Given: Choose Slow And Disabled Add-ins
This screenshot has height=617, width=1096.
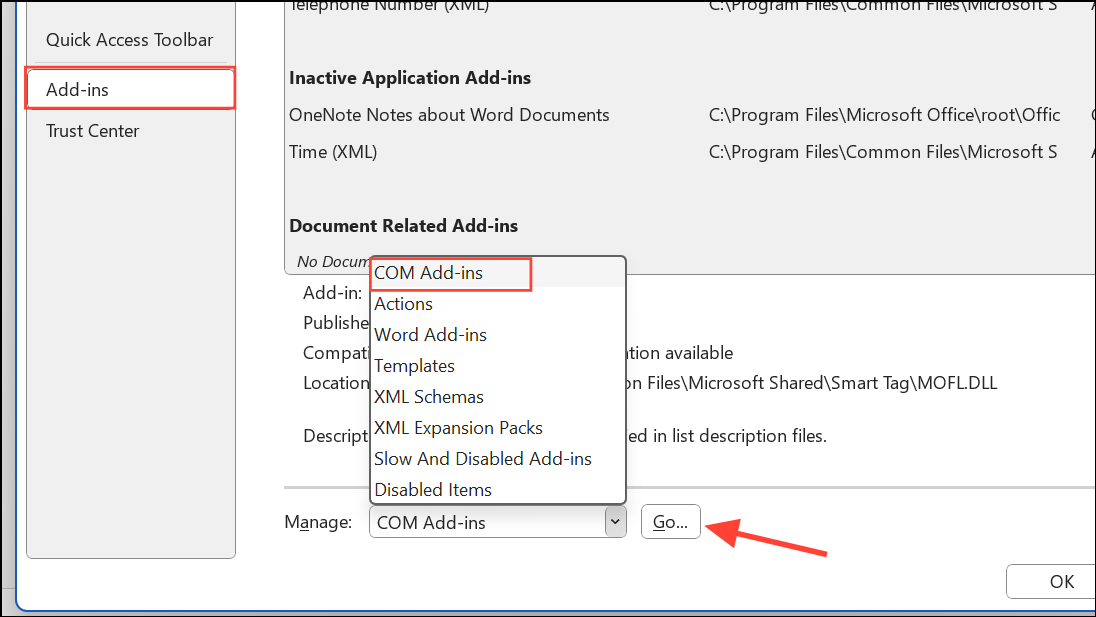Looking at the screenshot, I should point(483,458).
